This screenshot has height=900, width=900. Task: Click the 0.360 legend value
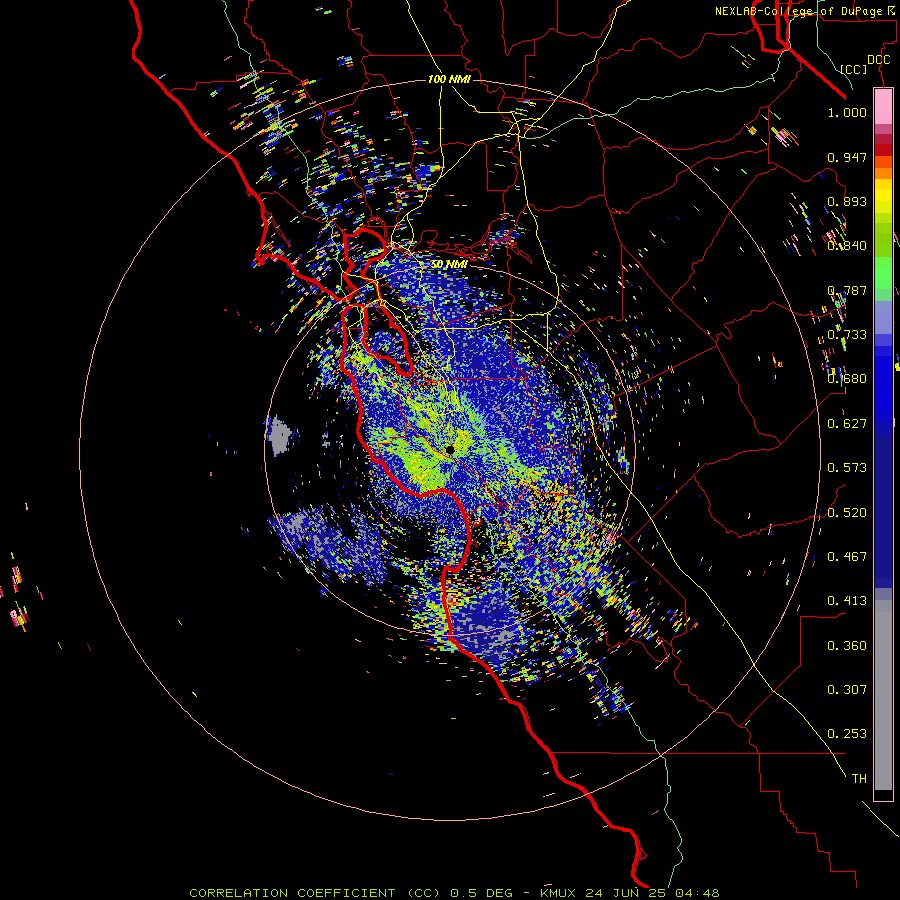[847, 646]
